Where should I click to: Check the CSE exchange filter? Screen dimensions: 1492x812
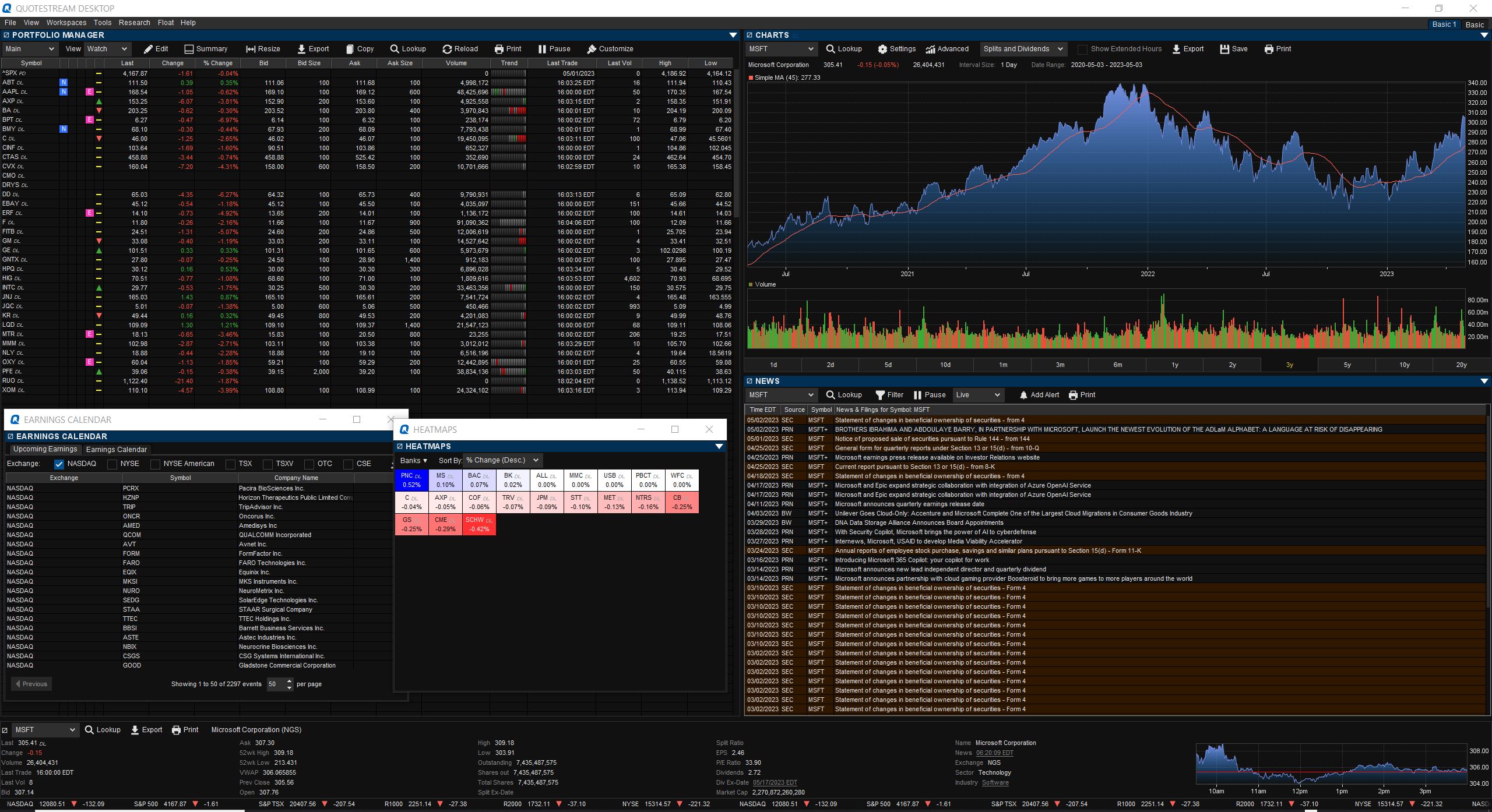pos(348,464)
